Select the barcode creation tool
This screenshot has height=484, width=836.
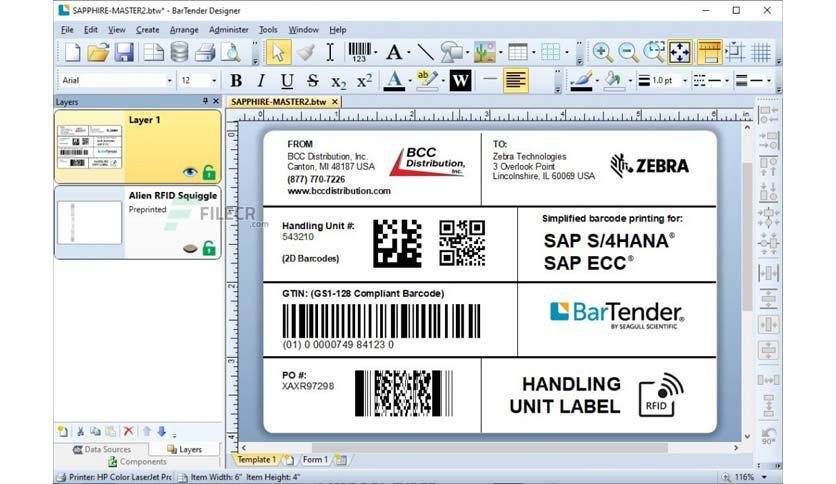point(360,52)
